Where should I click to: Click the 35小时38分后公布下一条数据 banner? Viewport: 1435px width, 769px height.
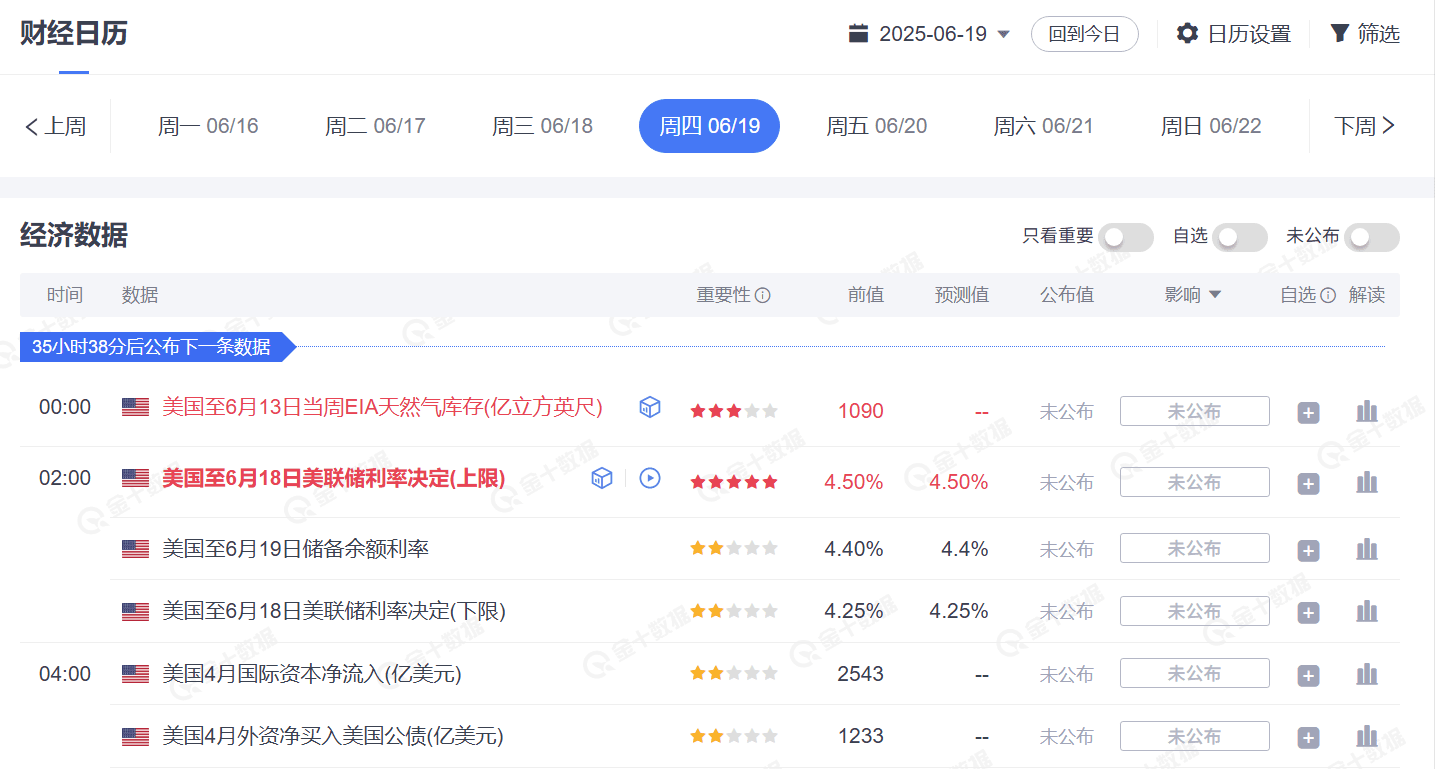158,347
